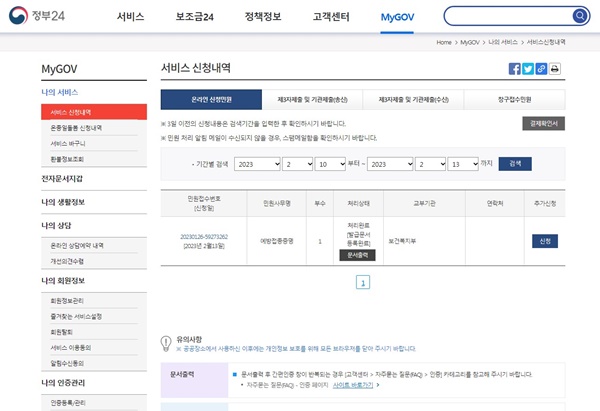Switch to 제3자제출 및 기관제출(수신) tab
Screen dimensions: 600x411
click(x=413, y=99)
